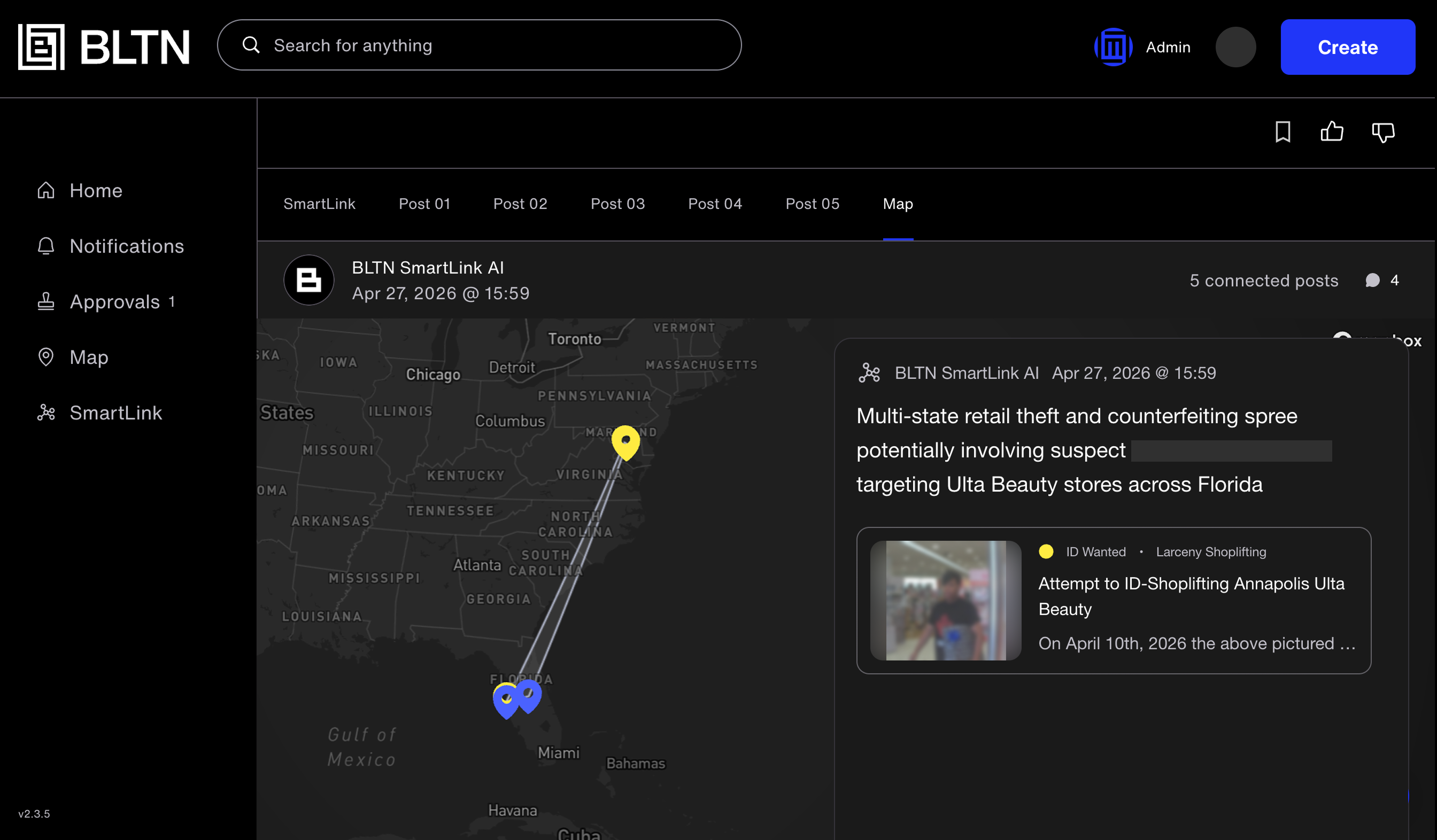Viewport: 1437px width, 840px height.
Task: Click the 'On April 10th, 2026' post excerpt
Action: [x=1197, y=643]
